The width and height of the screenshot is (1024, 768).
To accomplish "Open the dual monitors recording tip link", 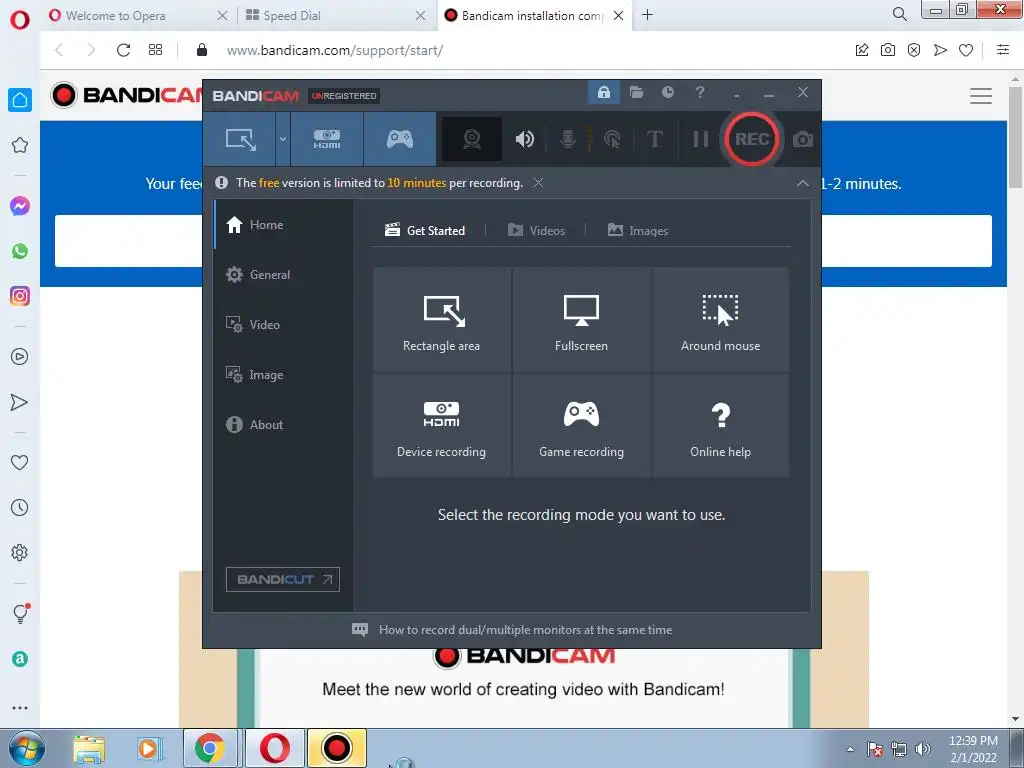I will pos(525,630).
